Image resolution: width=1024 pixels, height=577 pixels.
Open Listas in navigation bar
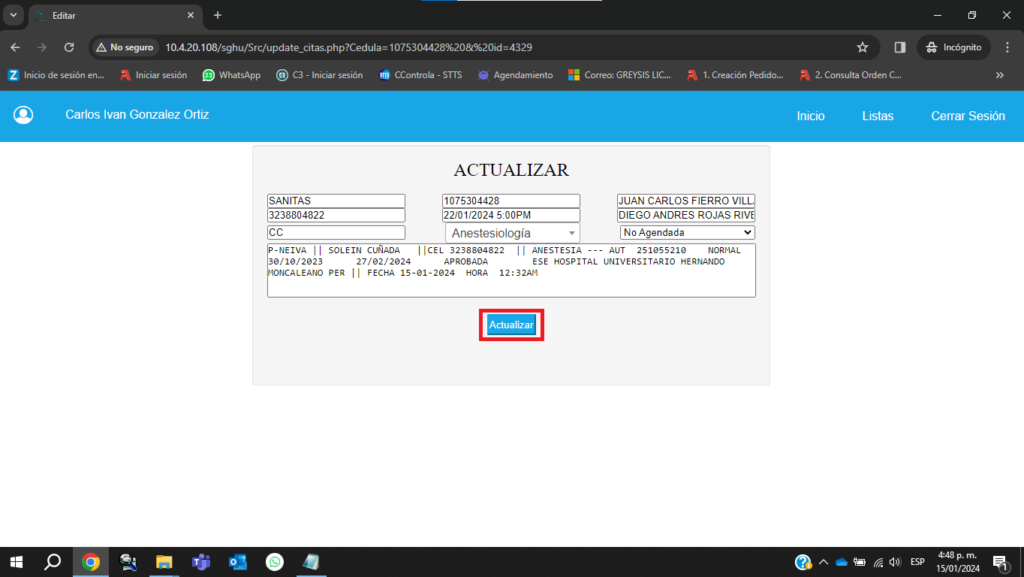pos(877,116)
